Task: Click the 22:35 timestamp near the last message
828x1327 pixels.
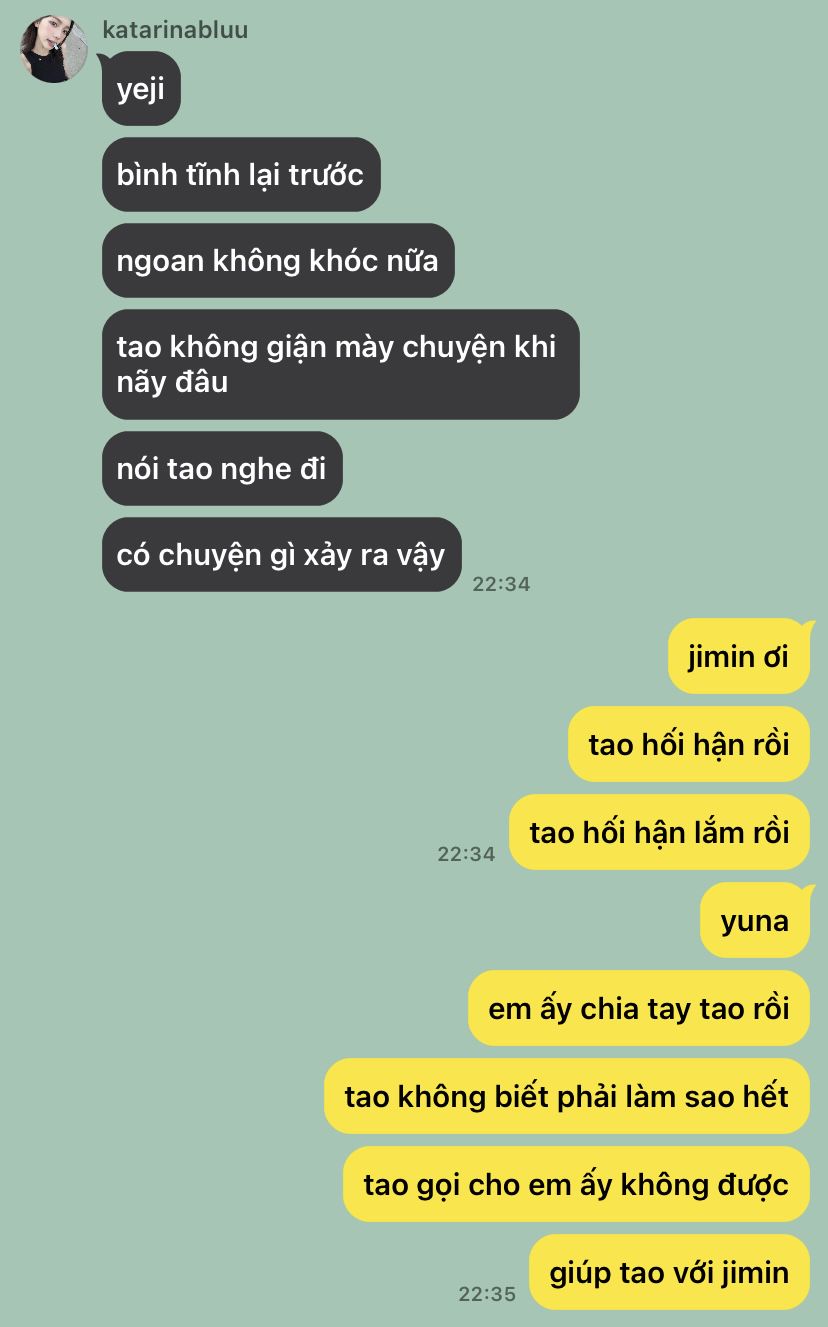Action: (x=487, y=1294)
